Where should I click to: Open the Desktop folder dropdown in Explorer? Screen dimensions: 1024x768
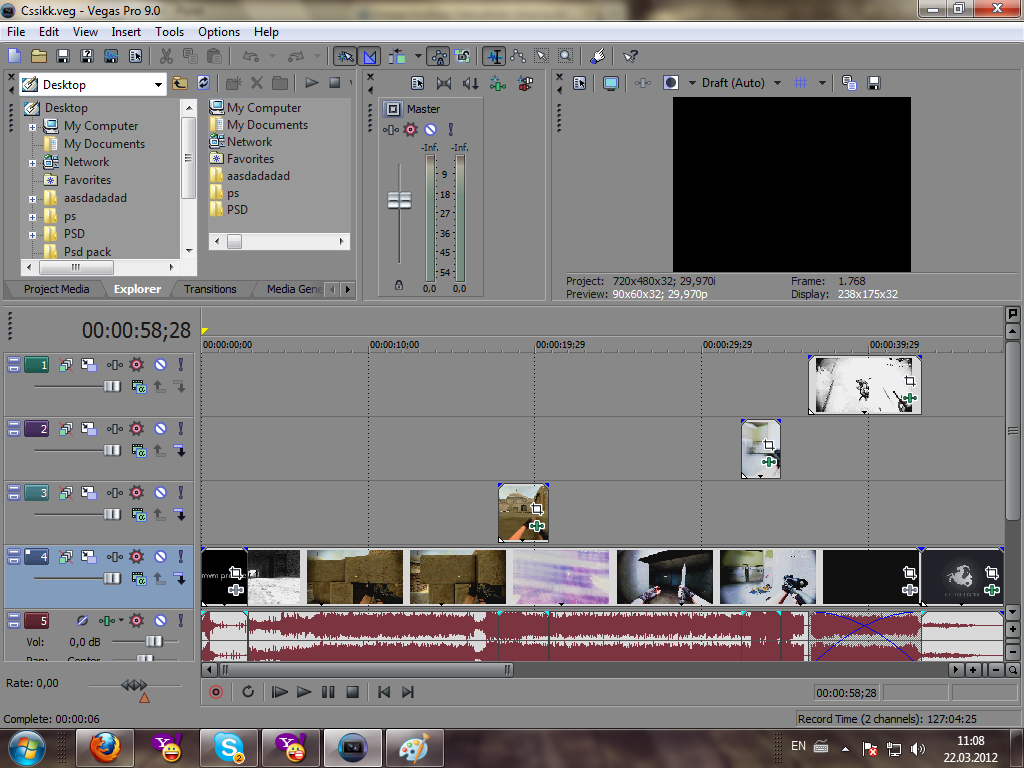click(157, 85)
